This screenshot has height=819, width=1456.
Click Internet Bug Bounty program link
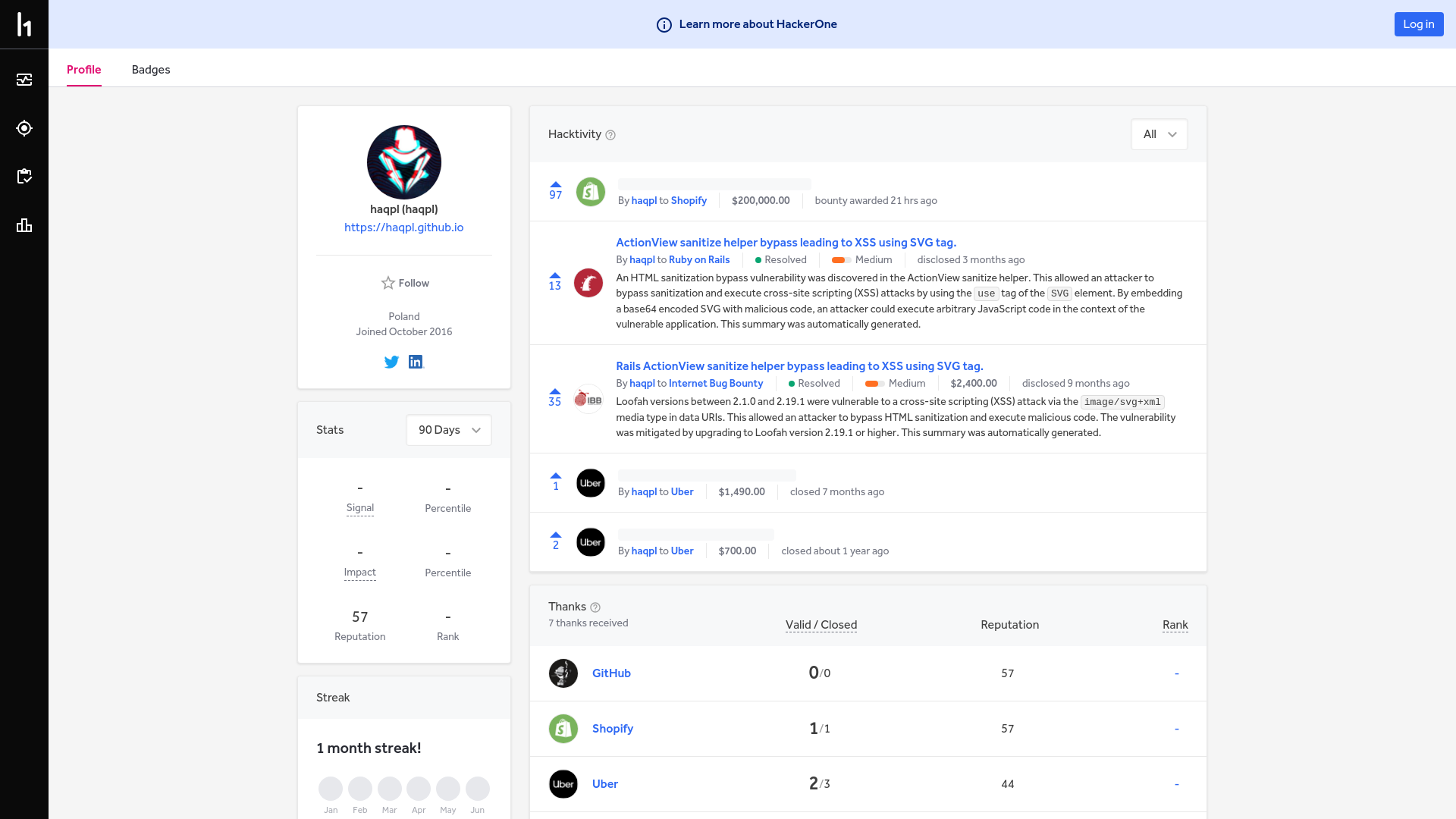pyautogui.click(x=716, y=384)
